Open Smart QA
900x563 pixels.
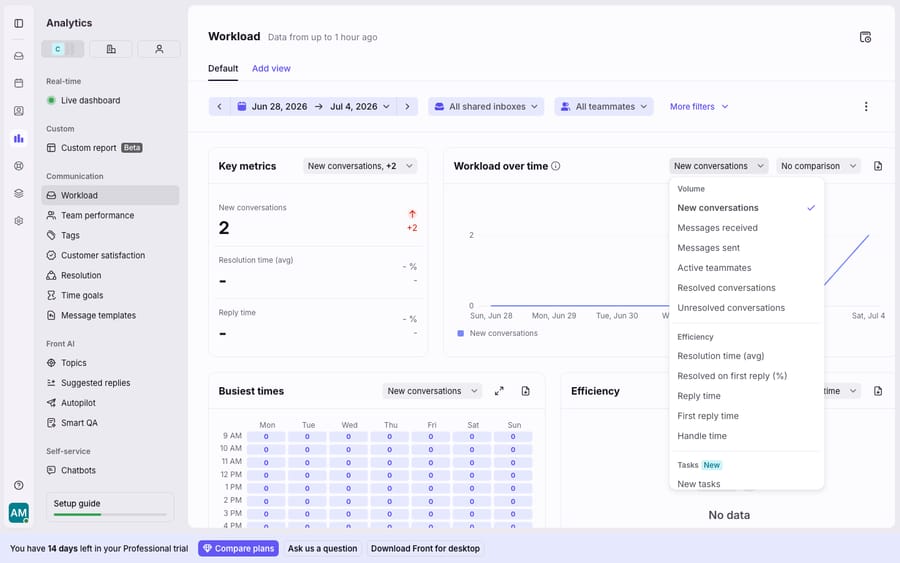pyautogui.click(x=110, y=423)
